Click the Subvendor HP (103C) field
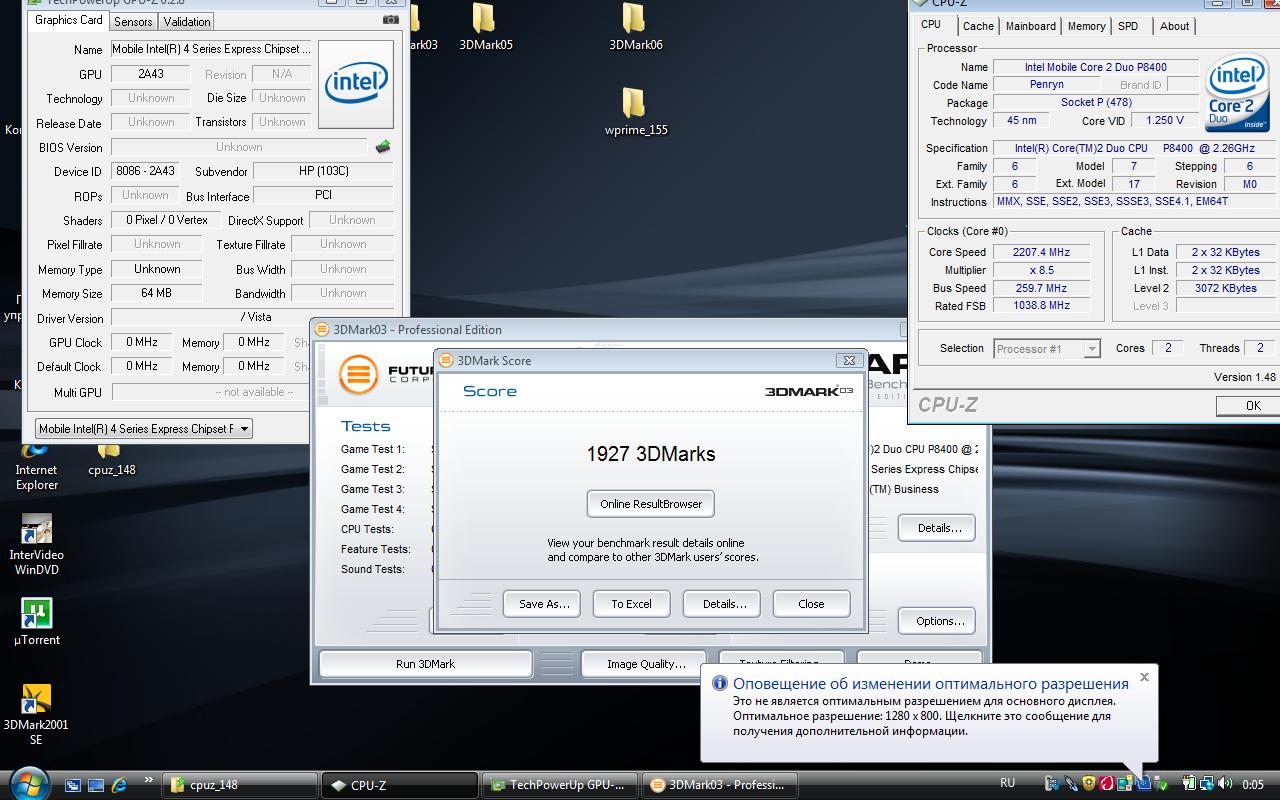This screenshot has width=1280, height=800. tap(322, 171)
